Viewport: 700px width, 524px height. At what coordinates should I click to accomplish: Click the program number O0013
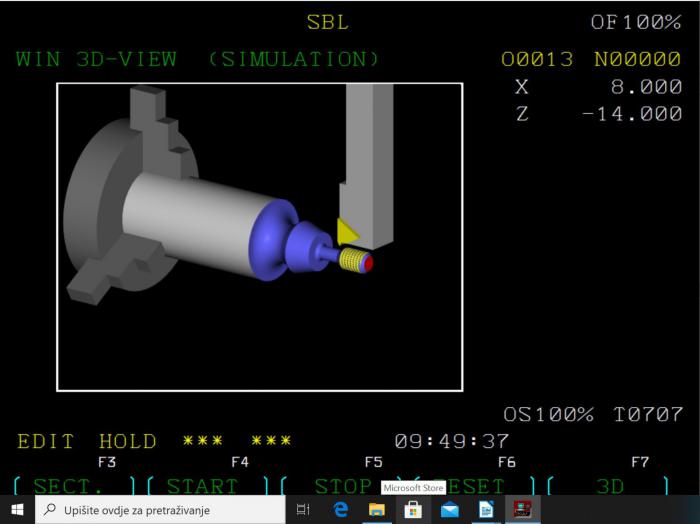(x=537, y=59)
